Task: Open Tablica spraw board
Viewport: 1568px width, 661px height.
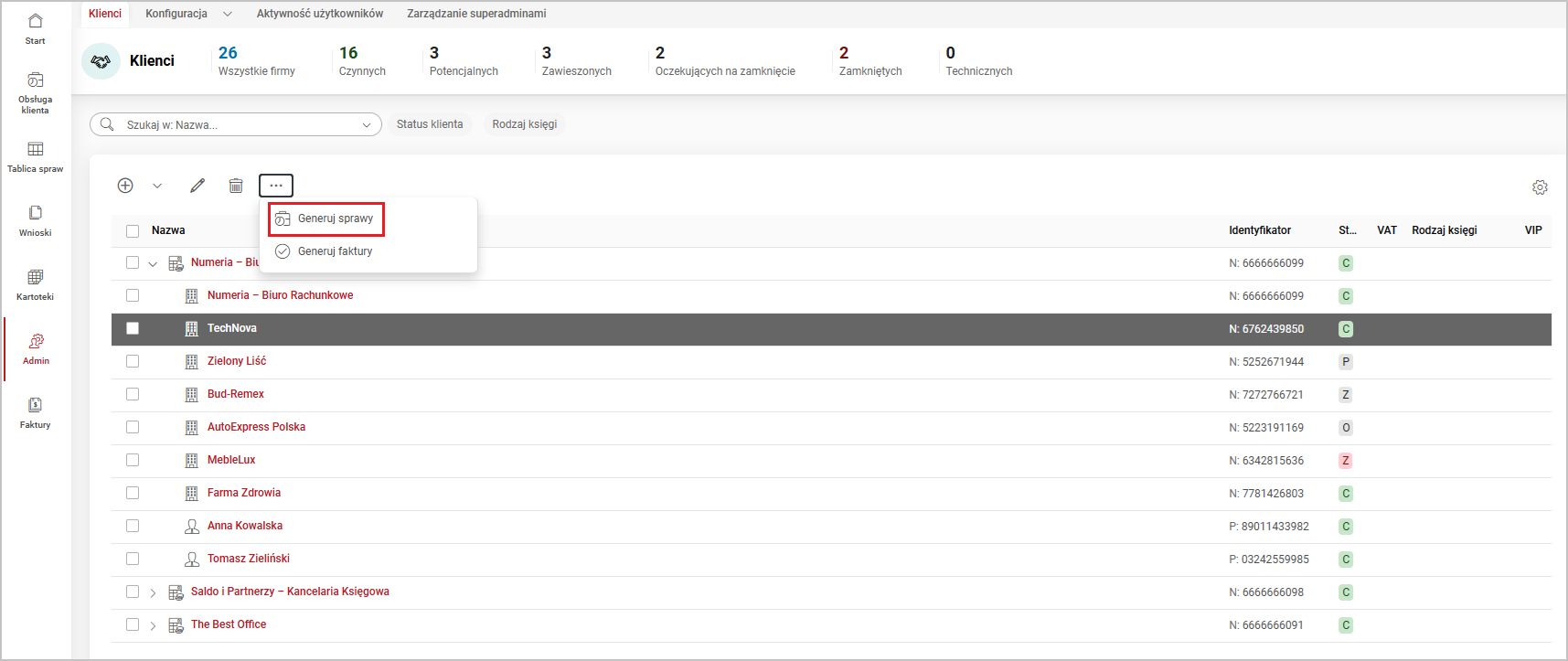Action: (x=35, y=156)
